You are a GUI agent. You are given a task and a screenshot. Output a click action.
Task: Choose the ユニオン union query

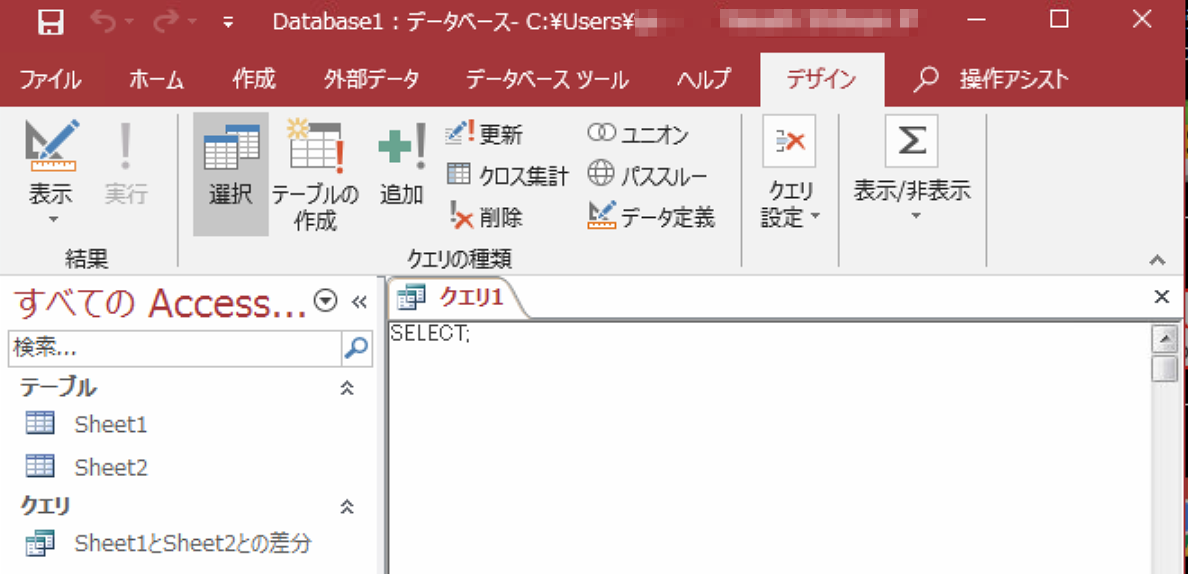[638, 135]
